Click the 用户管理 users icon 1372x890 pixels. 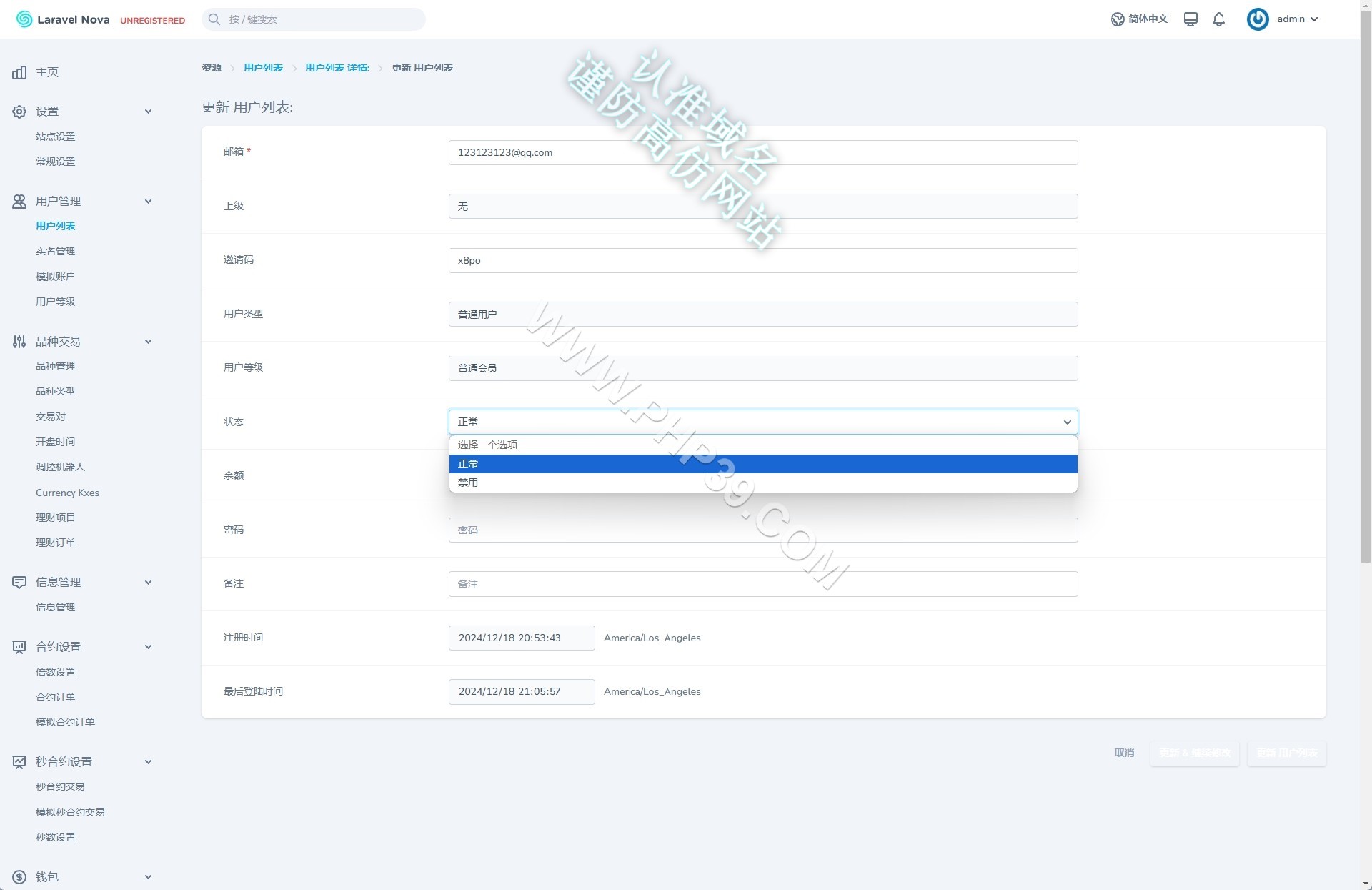19,202
